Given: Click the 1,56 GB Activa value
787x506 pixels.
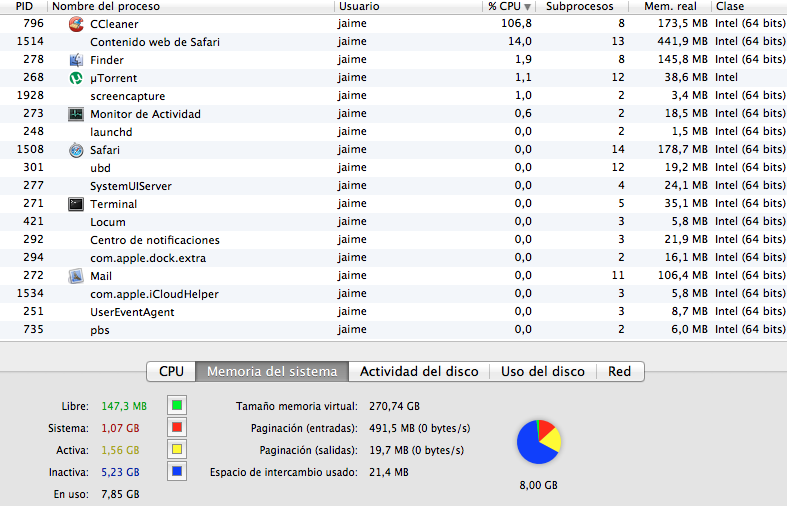Looking at the screenshot, I should (x=120, y=450).
